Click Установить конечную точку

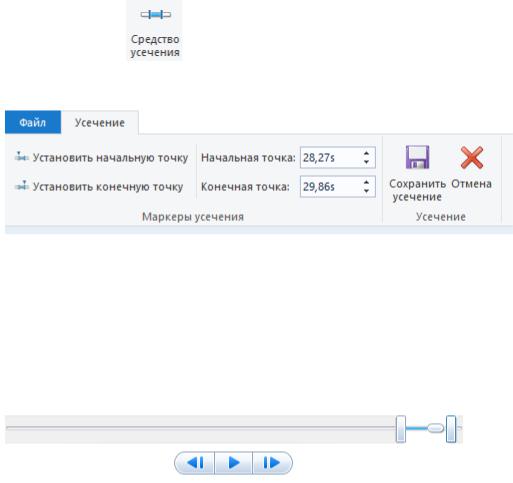point(99,186)
